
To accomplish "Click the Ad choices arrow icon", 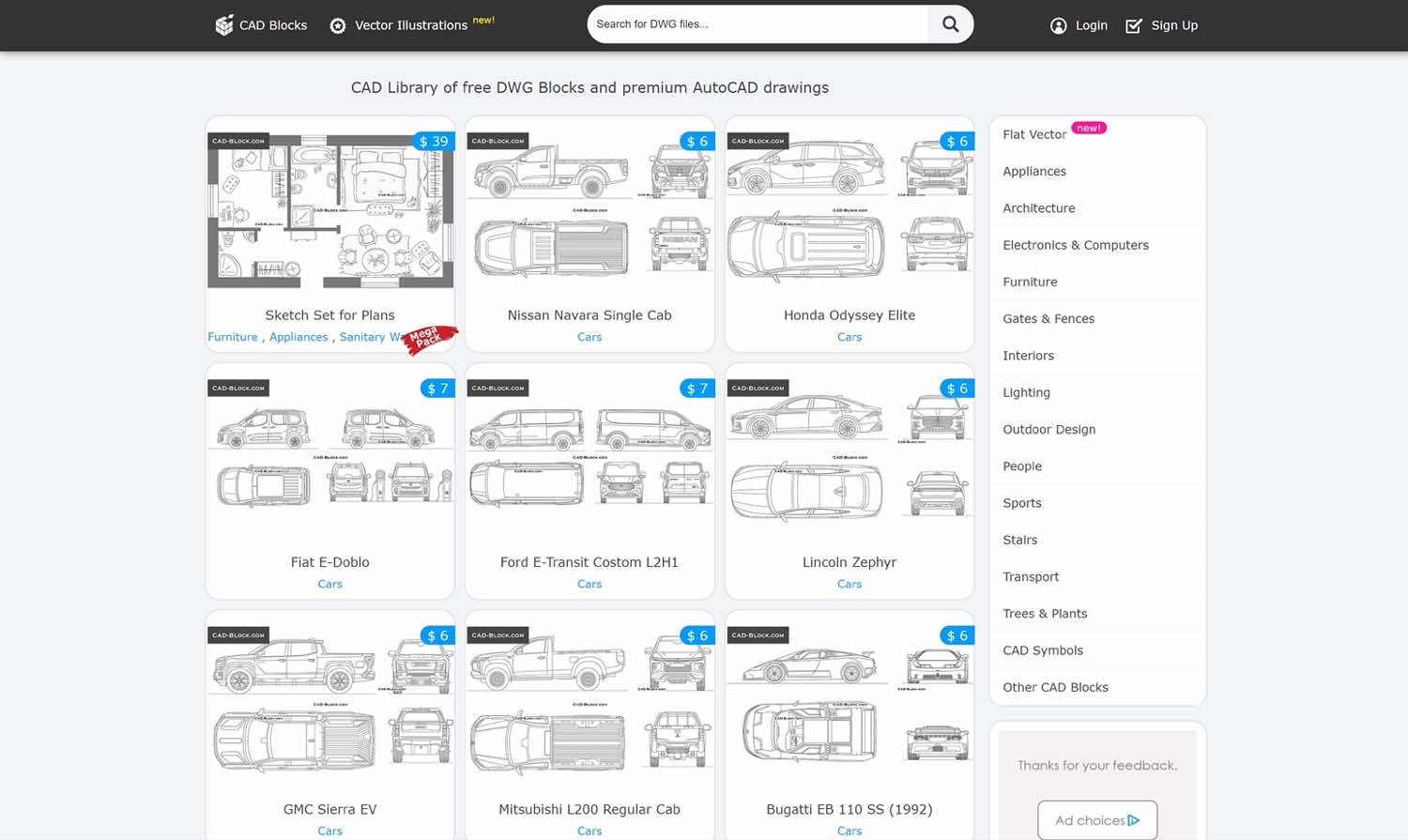I will [x=1134, y=820].
